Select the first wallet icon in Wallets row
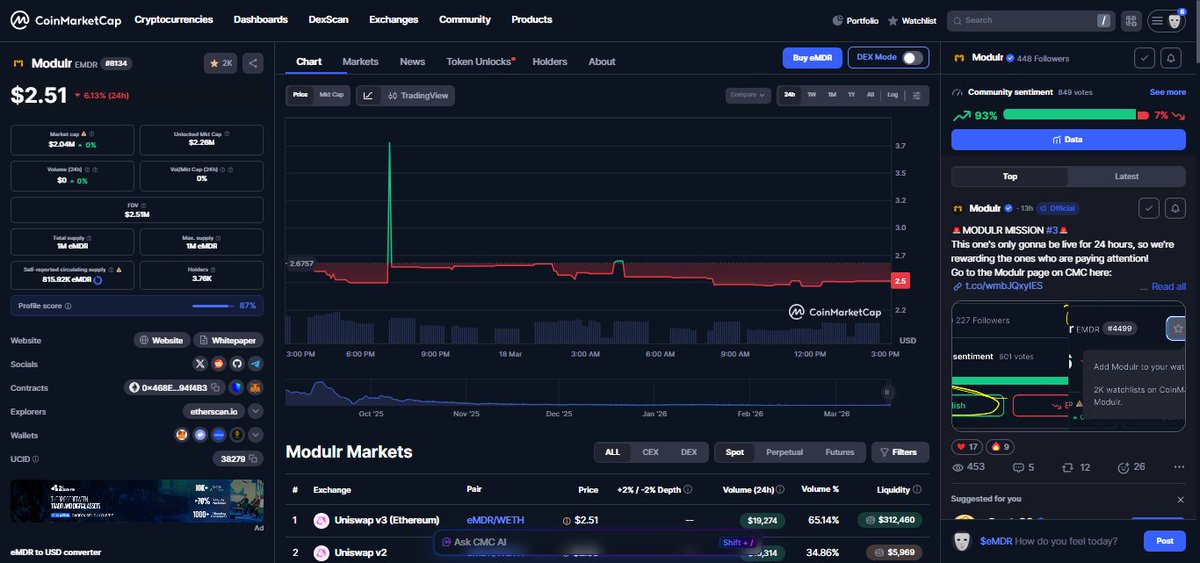Viewport: 1200px width, 563px height. 182,435
